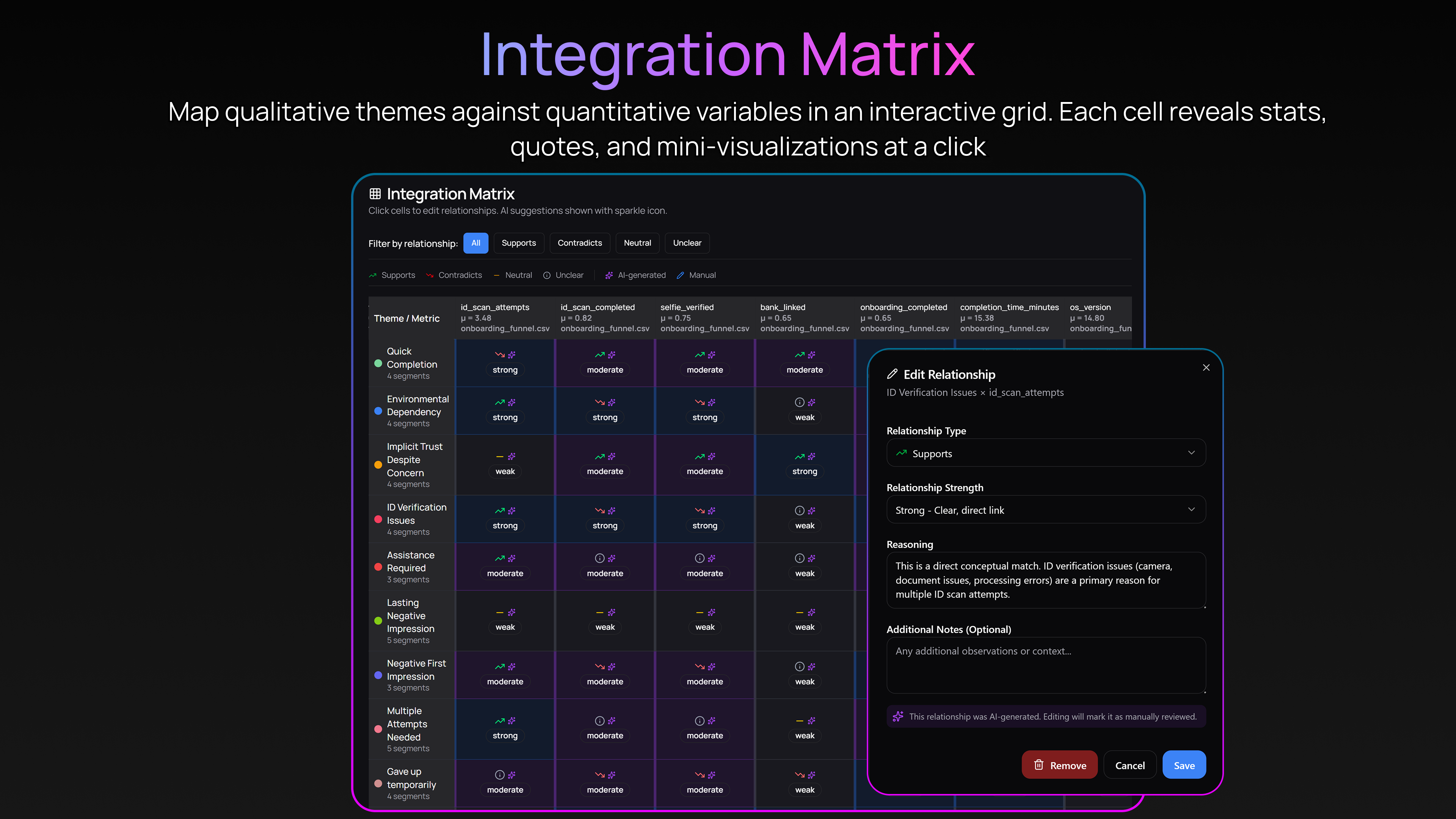Select the Neutral filter tab
This screenshot has height=819, width=1456.
(x=637, y=243)
